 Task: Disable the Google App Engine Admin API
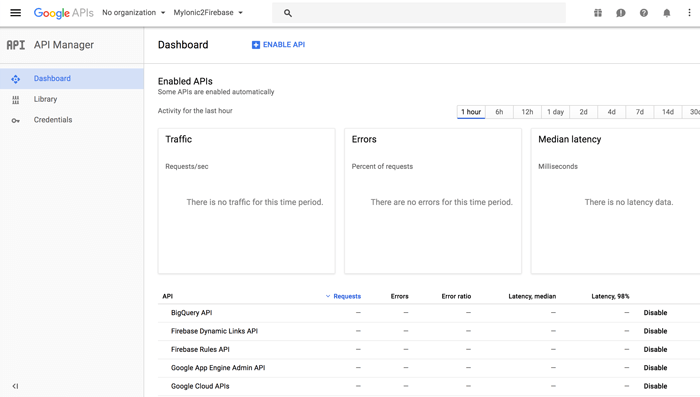point(655,368)
